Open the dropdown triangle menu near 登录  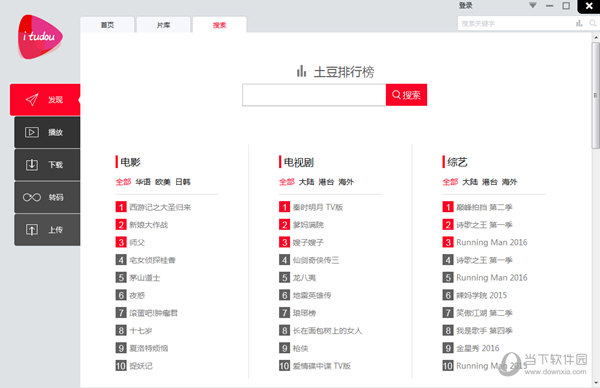tap(533, 5)
